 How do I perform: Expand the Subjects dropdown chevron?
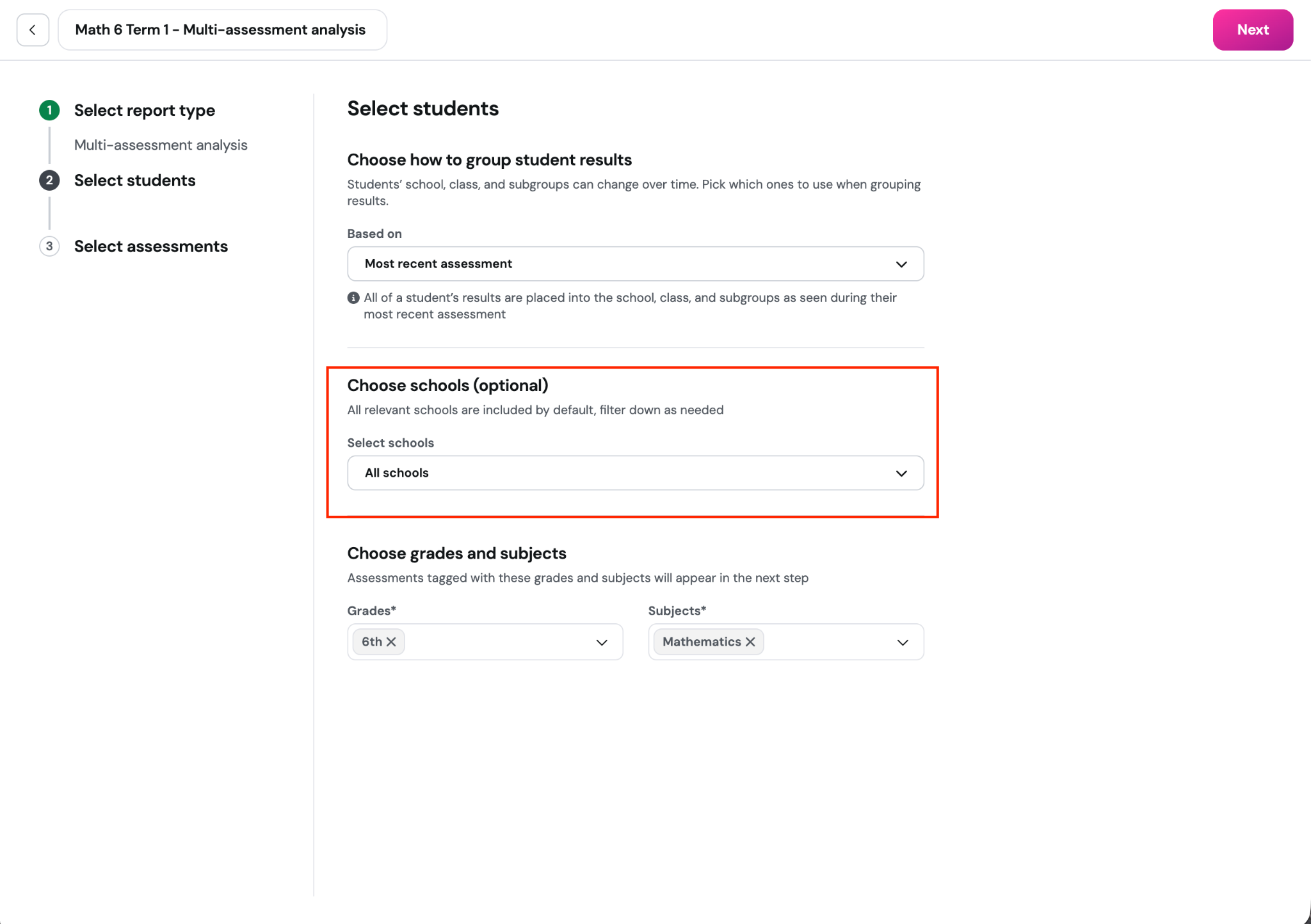point(903,642)
